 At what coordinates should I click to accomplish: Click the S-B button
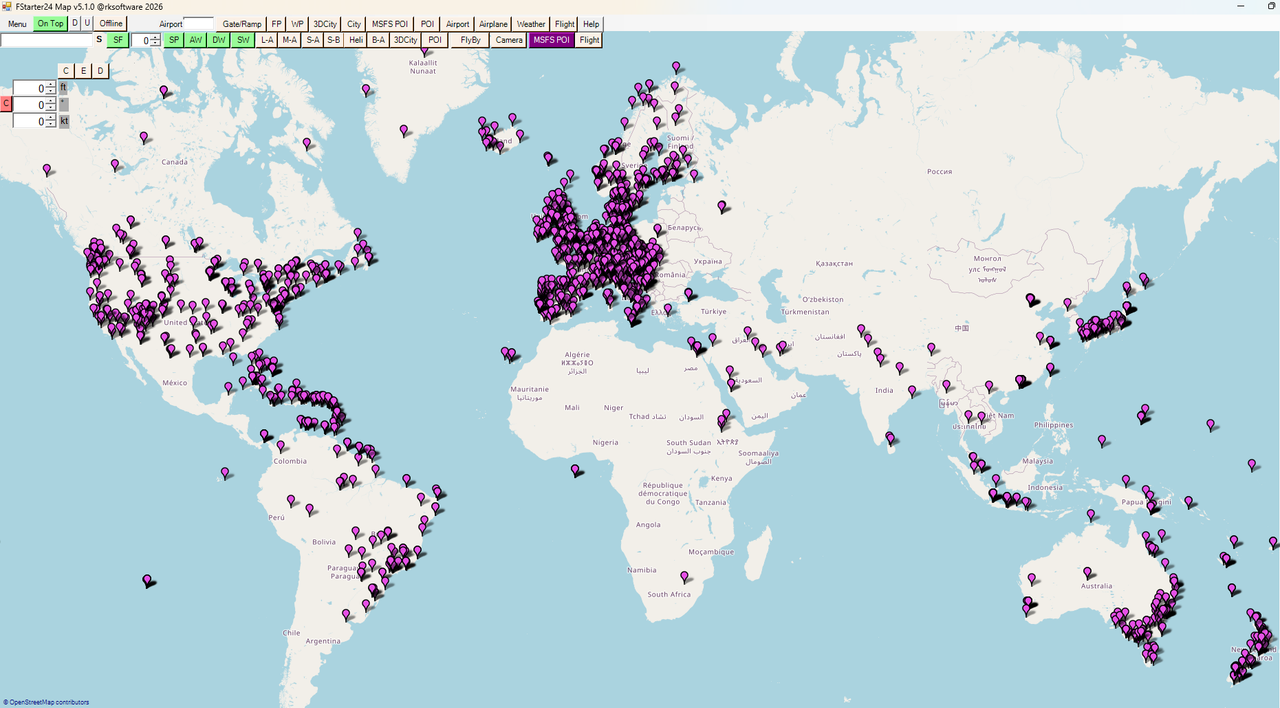333,40
